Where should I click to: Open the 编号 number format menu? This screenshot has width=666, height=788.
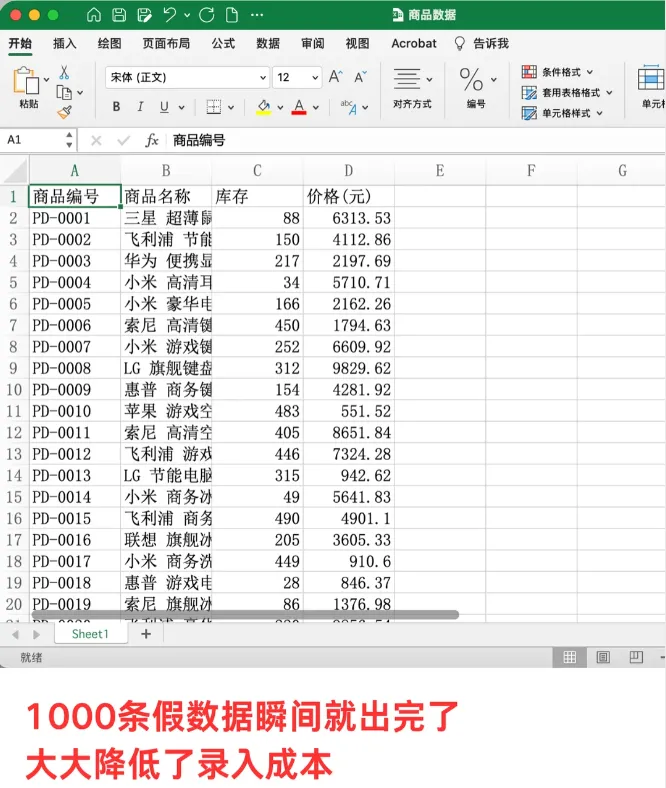pyautogui.click(x=476, y=88)
